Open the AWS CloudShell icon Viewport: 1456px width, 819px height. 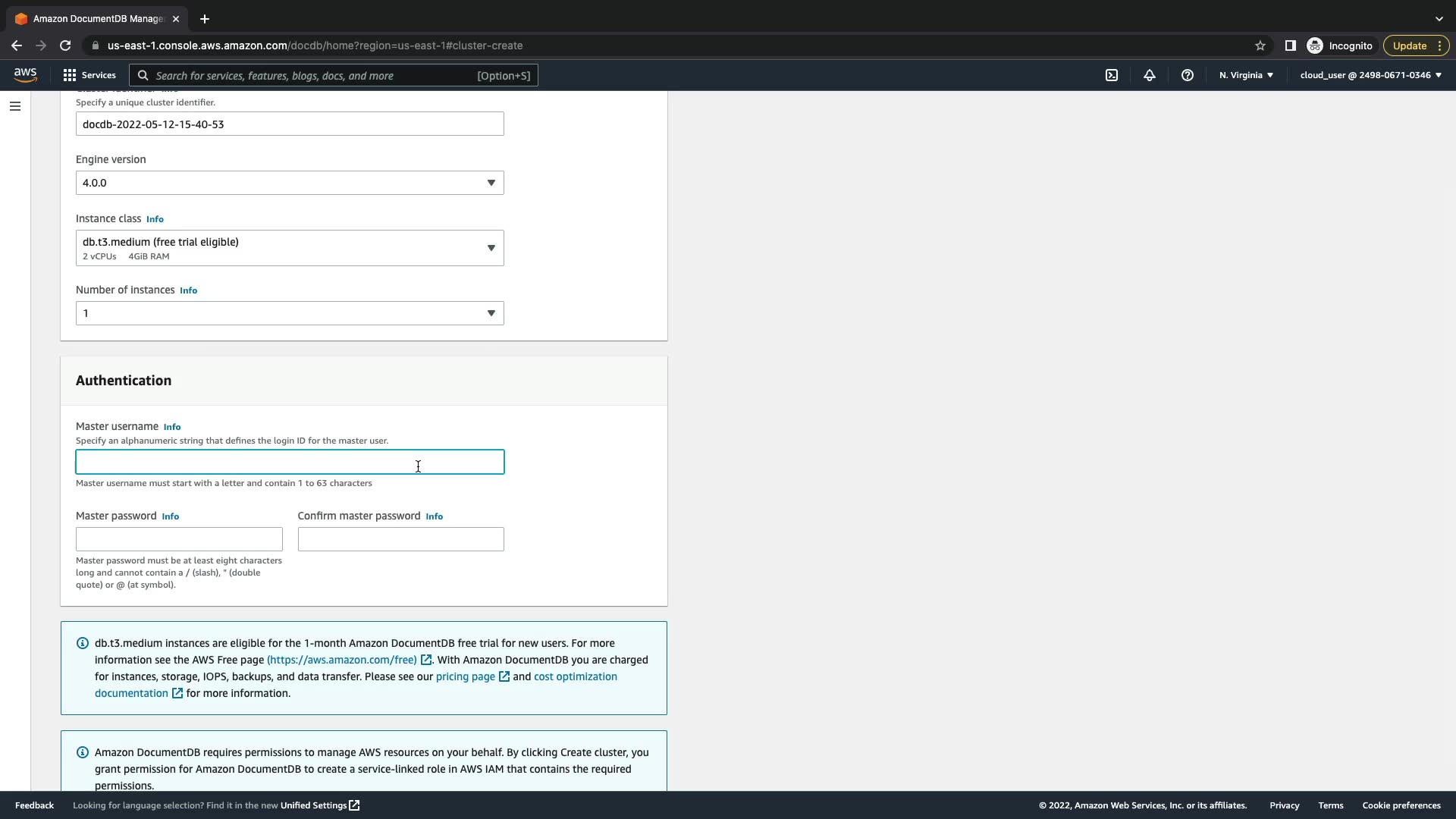coord(1112,75)
